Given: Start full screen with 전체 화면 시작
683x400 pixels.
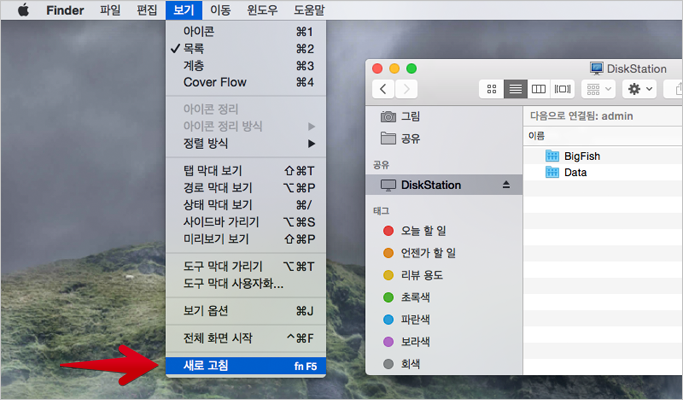Looking at the screenshot, I should pyautogui.click(x=246, y=338).
